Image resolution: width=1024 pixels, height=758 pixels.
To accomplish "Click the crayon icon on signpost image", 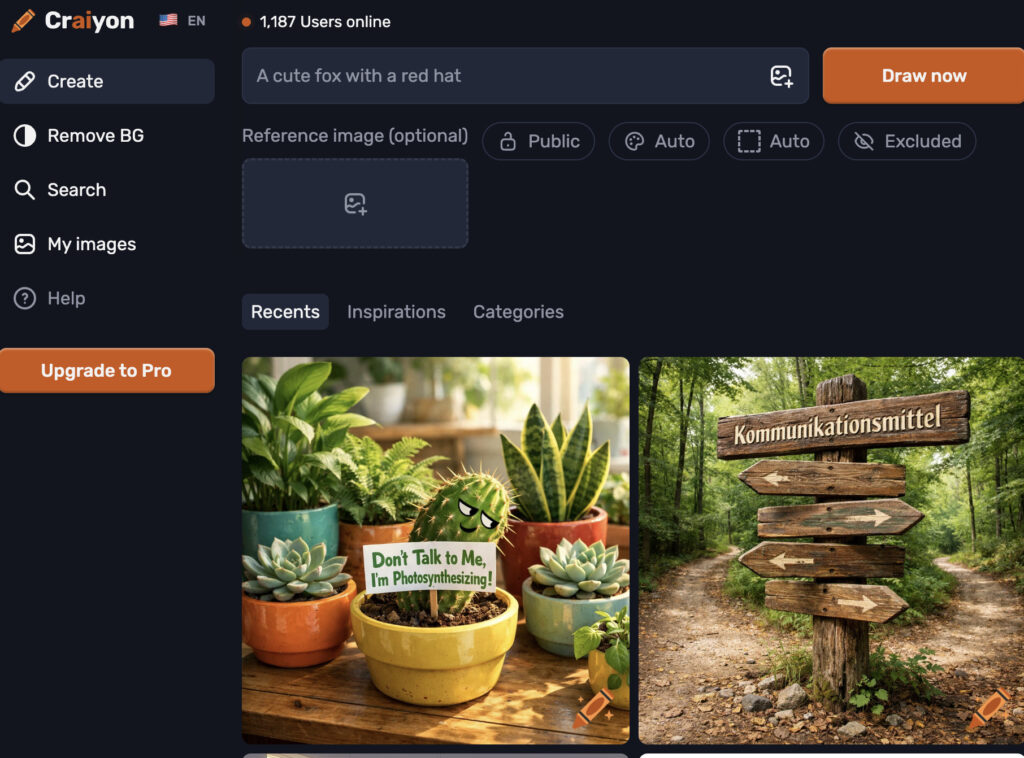I will [989, 709].
